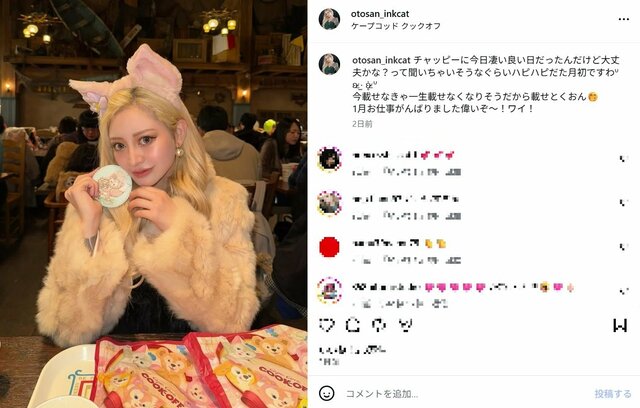Viewport: 640px width, 408px height.
Task: Like the second comment's heart
Action: pyautogui.click(x=623, y=202)
